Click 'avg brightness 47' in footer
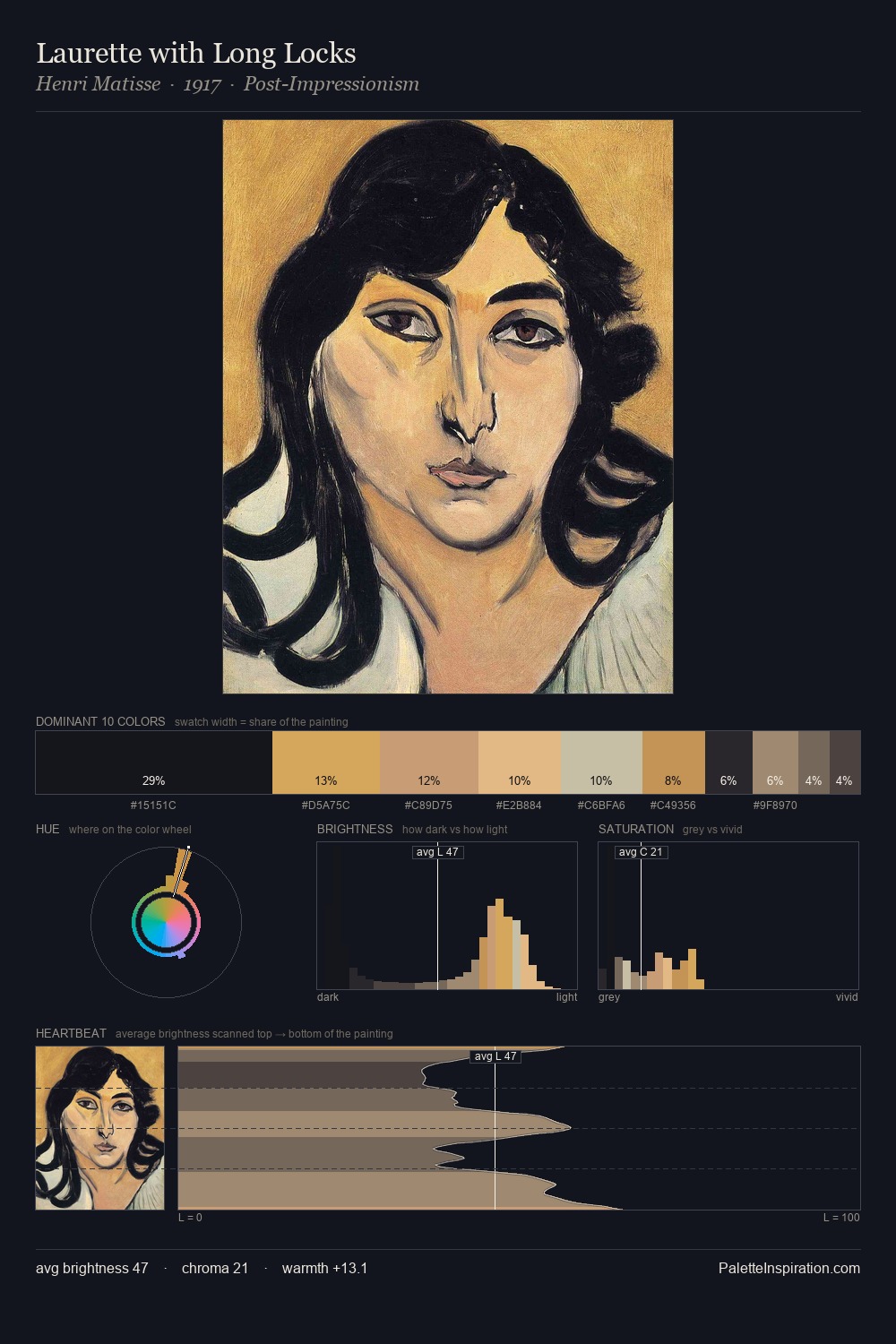896x1344 pixels. point(92,1268)
